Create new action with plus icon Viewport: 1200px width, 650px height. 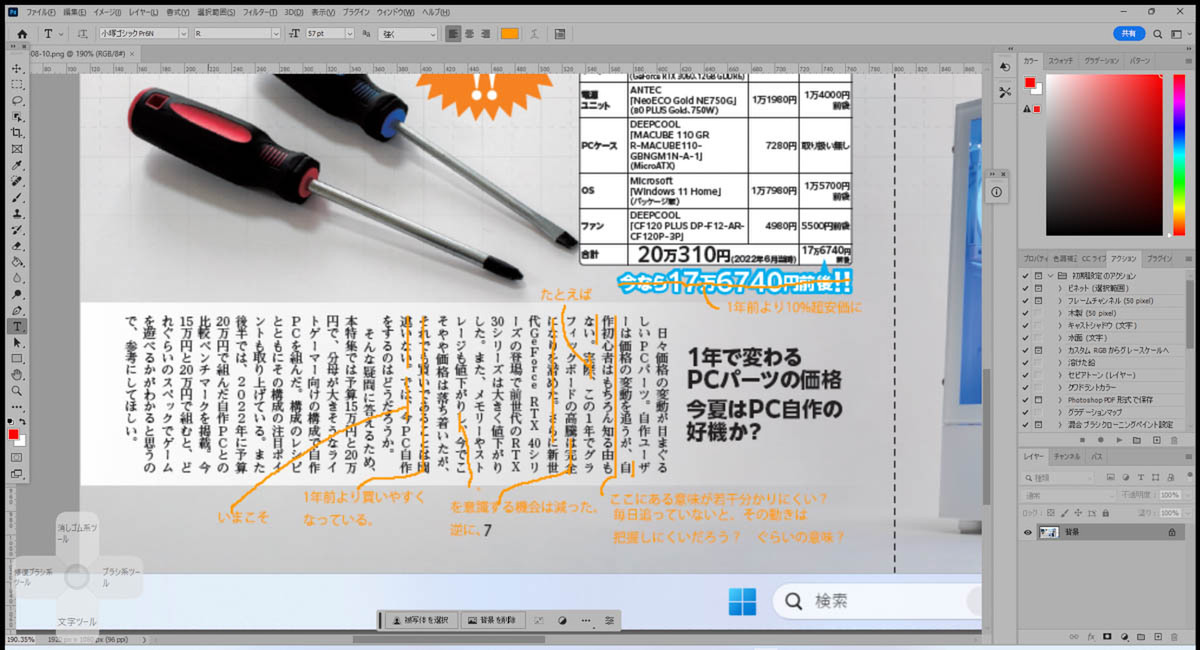1157,440
